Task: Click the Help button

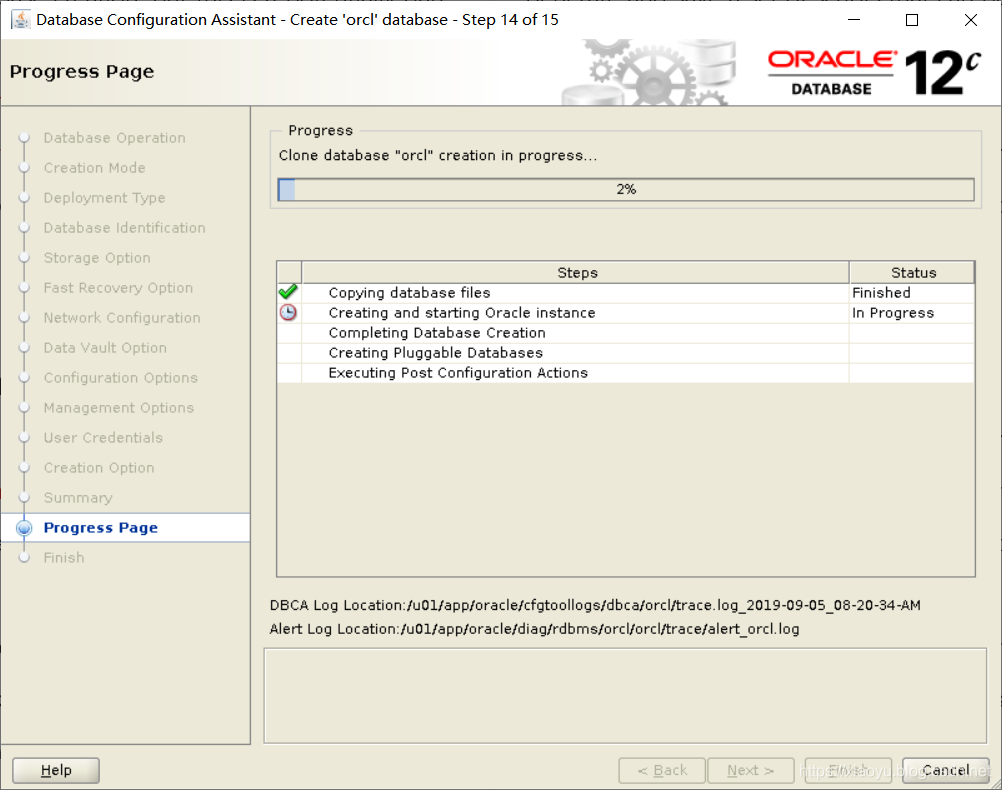Action: click(x=56, y=770)
